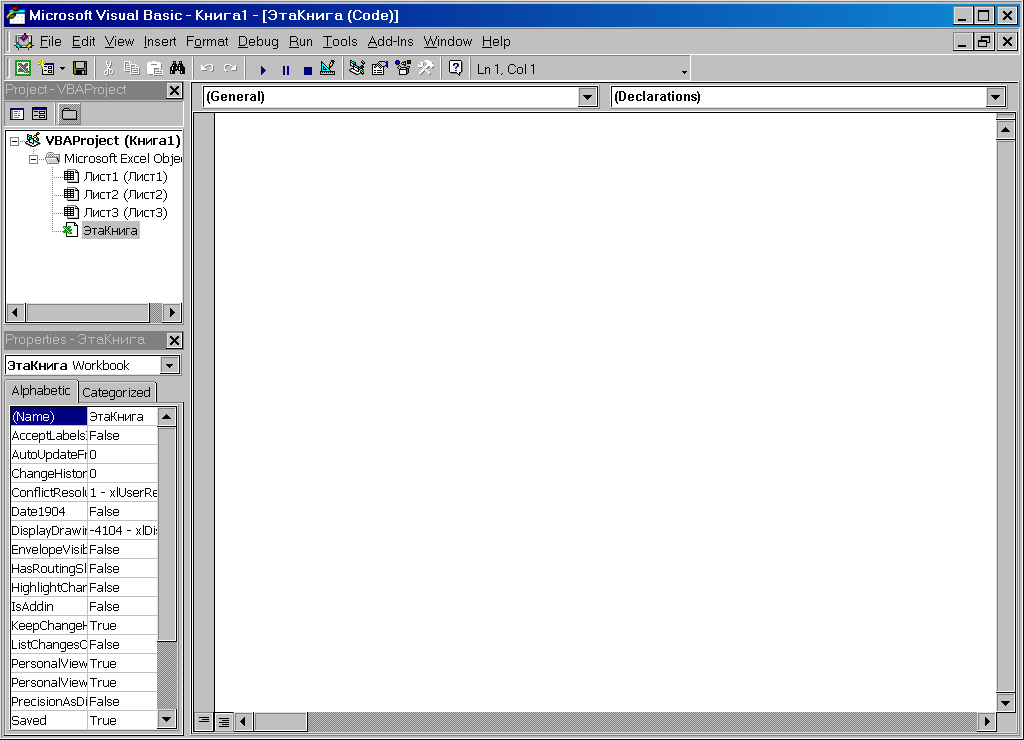Viewport: 1024px width, 740px height.
Task: Toggle Folders in Project panel
Action: click(x=69, y=114)
